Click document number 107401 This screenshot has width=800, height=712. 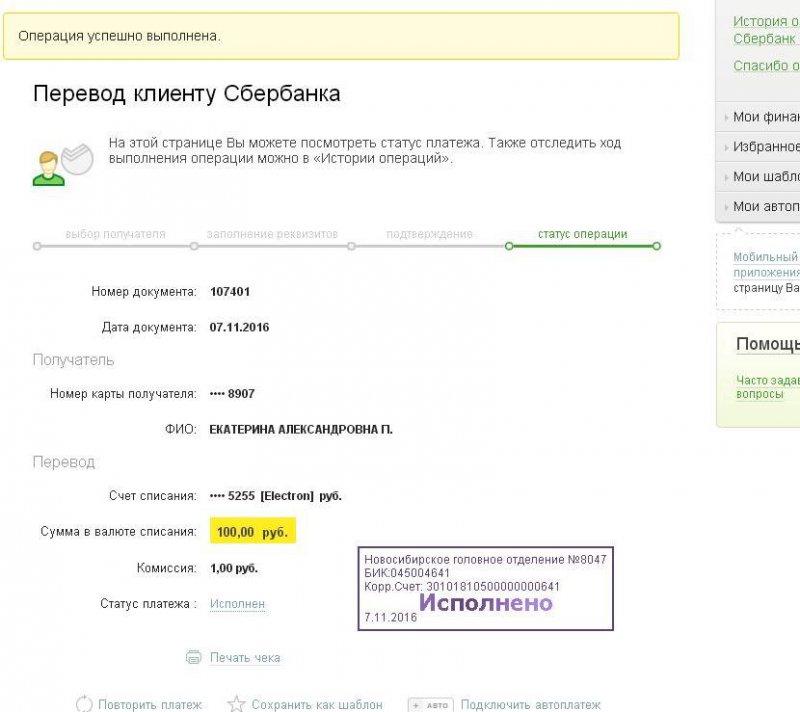230,292
